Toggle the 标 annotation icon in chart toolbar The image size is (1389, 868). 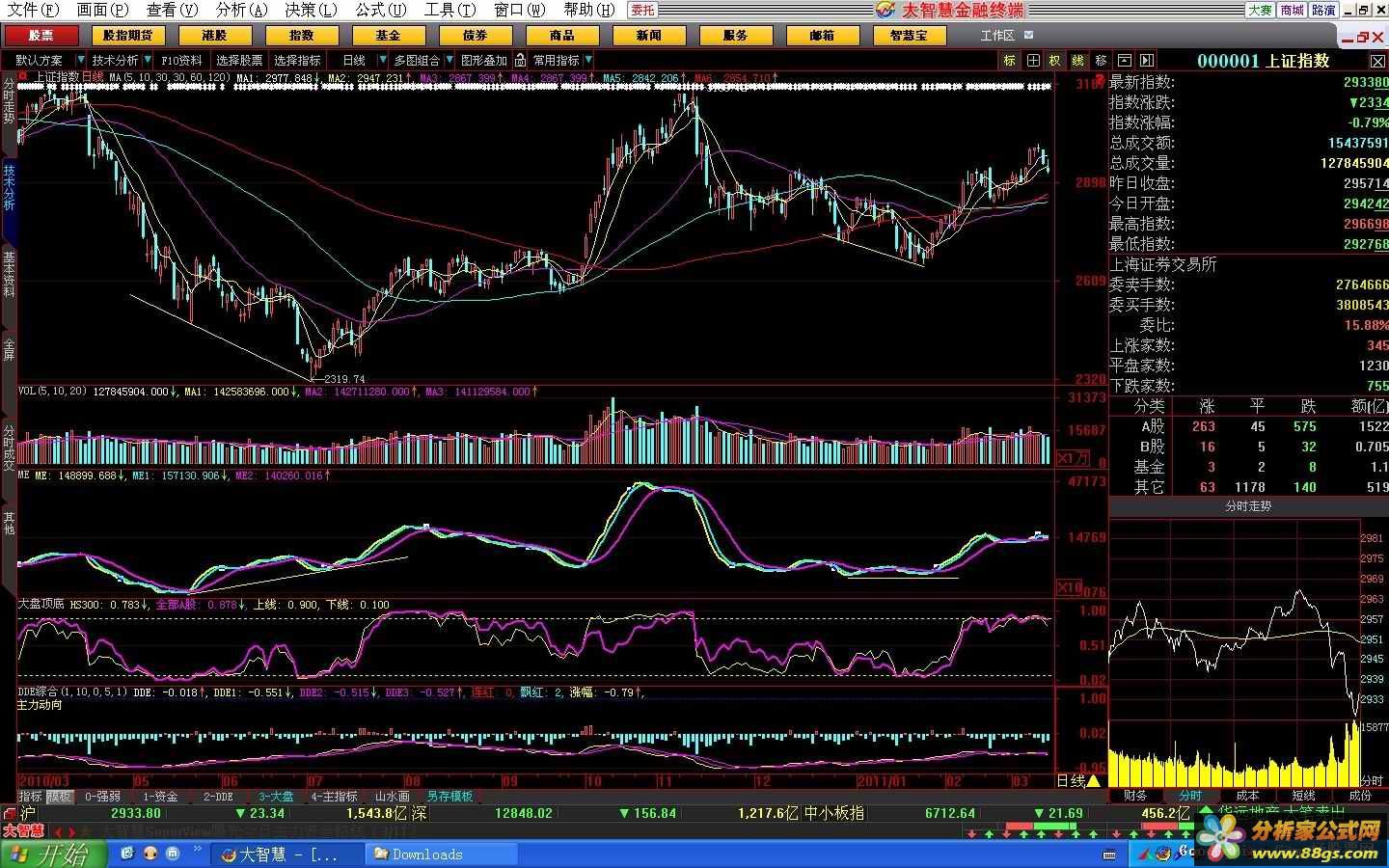tap(1010, 60)
